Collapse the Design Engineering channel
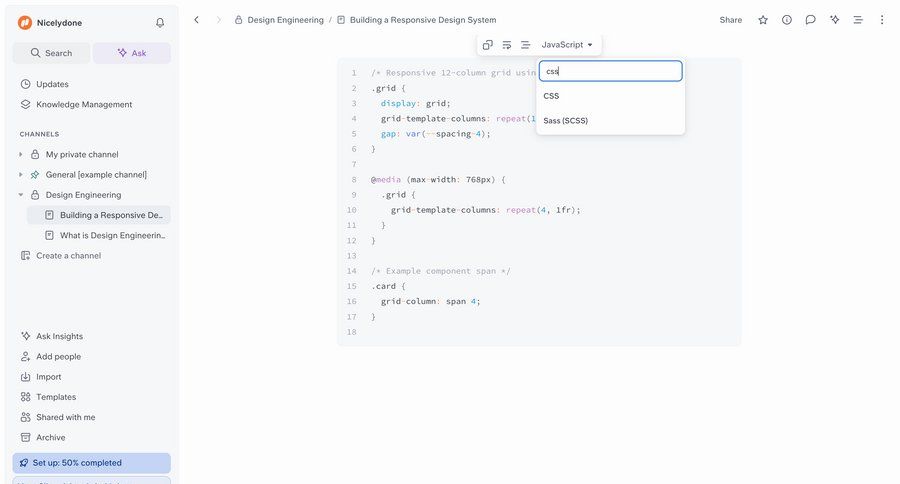 (x=21, y=195)
